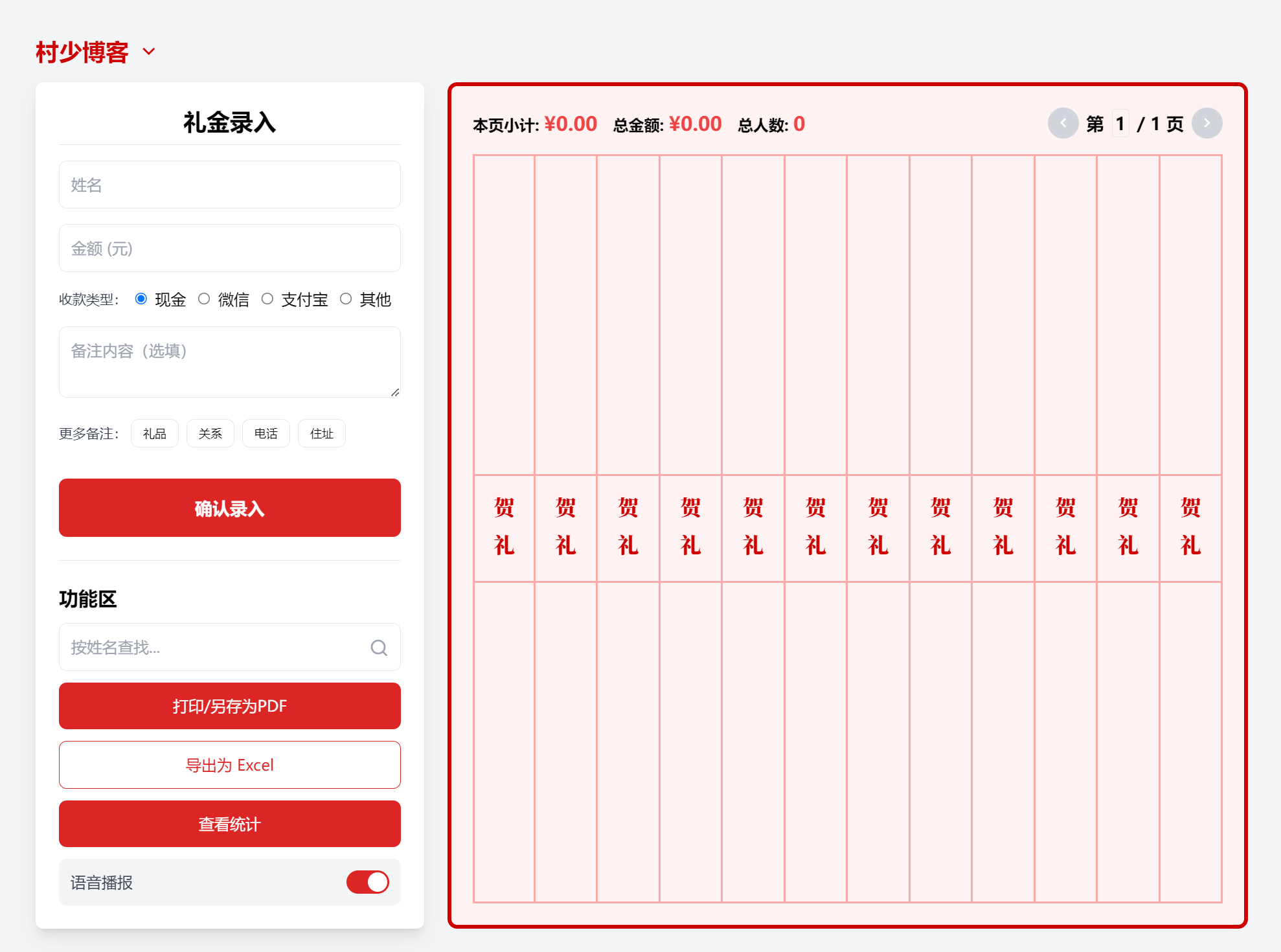
Task: Select the 支付宝 payment type
Action: click(x=267, y=299)
